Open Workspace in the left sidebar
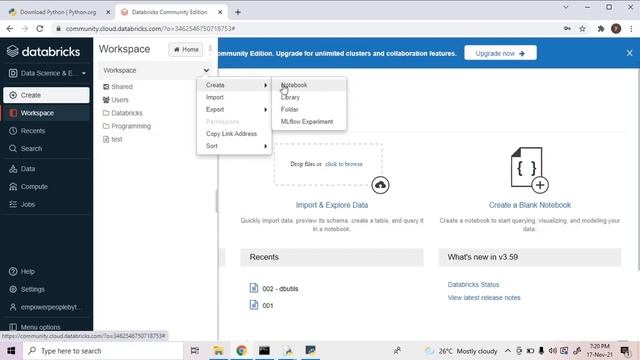 tap(46, 113)
